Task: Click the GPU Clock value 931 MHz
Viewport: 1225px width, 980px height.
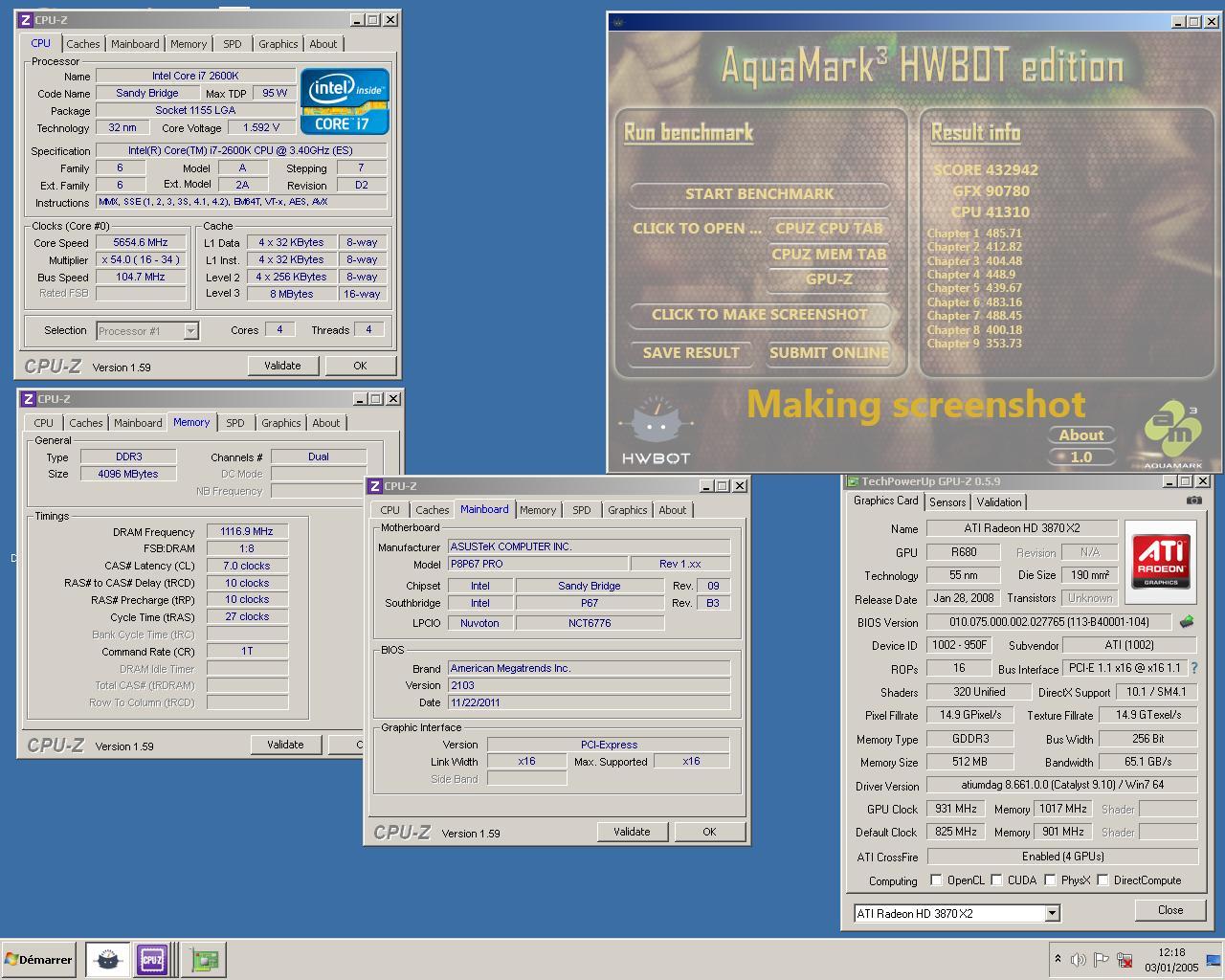Action: tap(956, 809)
